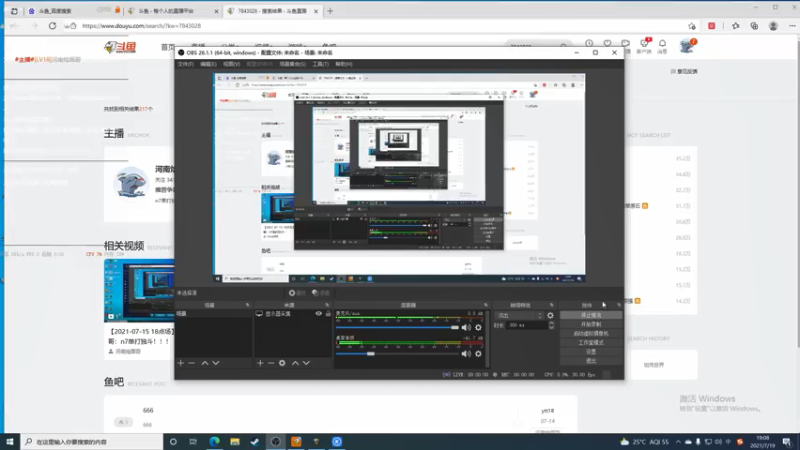Viewport: 800px width, 450px height.
Task: Open Windows Task View button
Action: [193, 442]
